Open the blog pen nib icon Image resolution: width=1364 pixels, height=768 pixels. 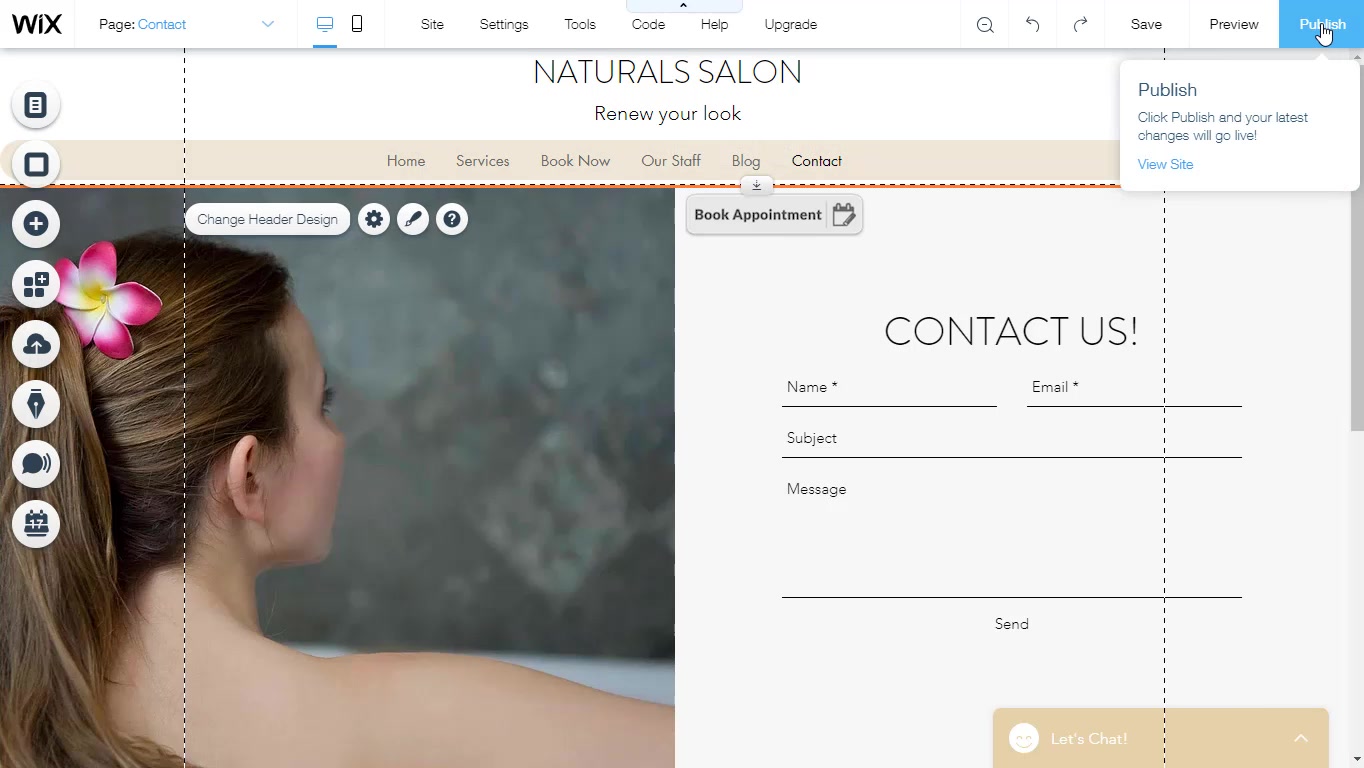pos(36,405)
